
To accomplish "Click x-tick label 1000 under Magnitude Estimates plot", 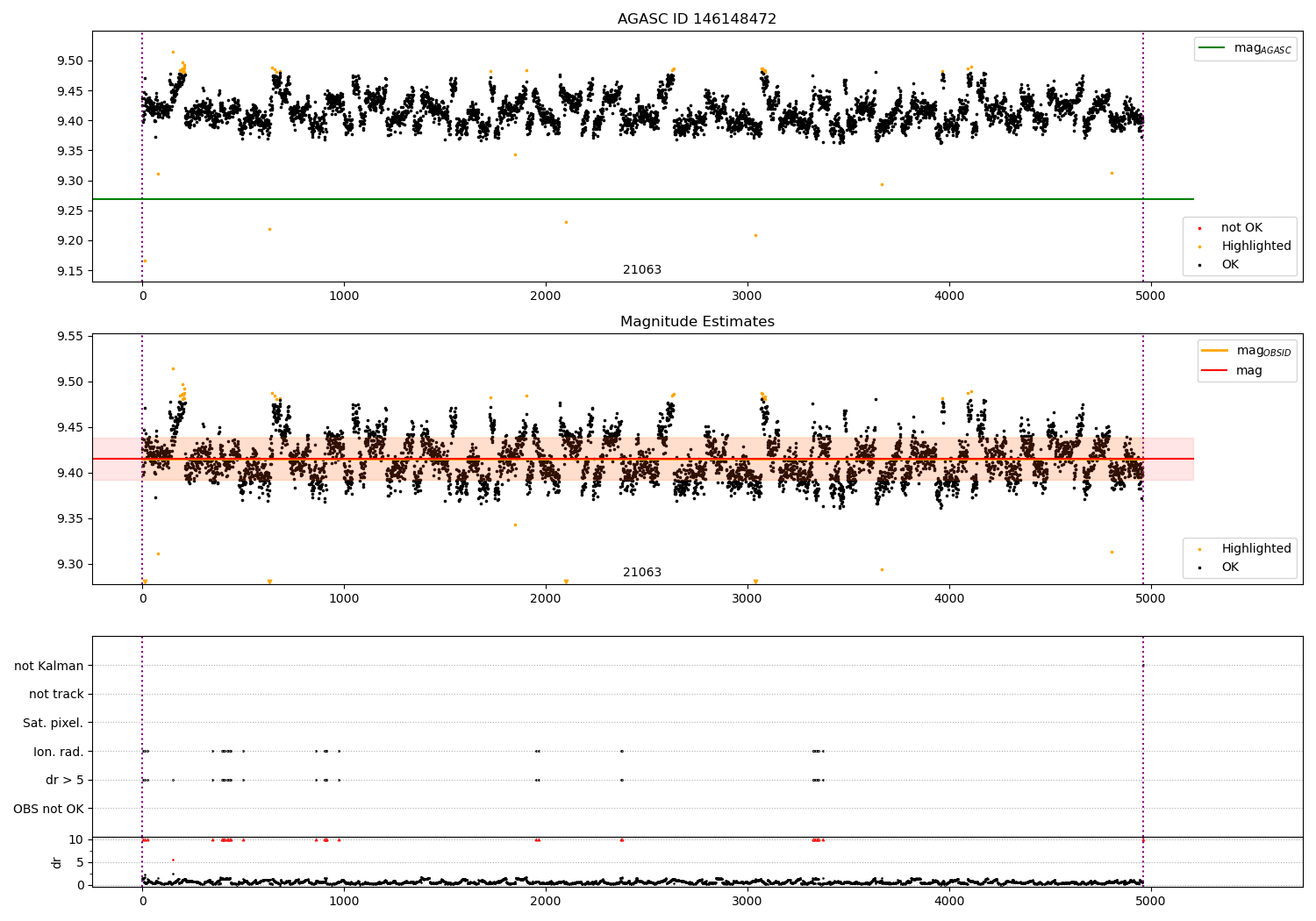I will [344, 599].
